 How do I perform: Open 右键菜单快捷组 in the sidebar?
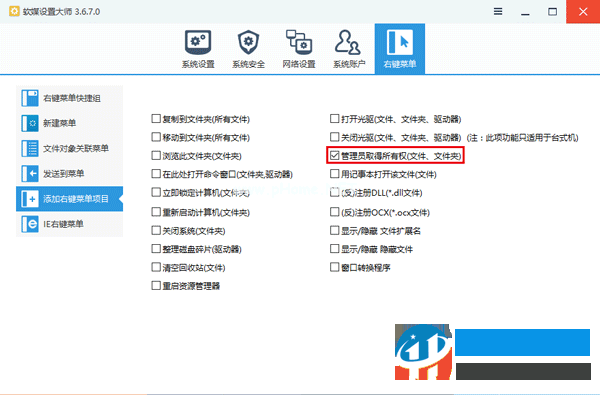[x=69, y=98]
